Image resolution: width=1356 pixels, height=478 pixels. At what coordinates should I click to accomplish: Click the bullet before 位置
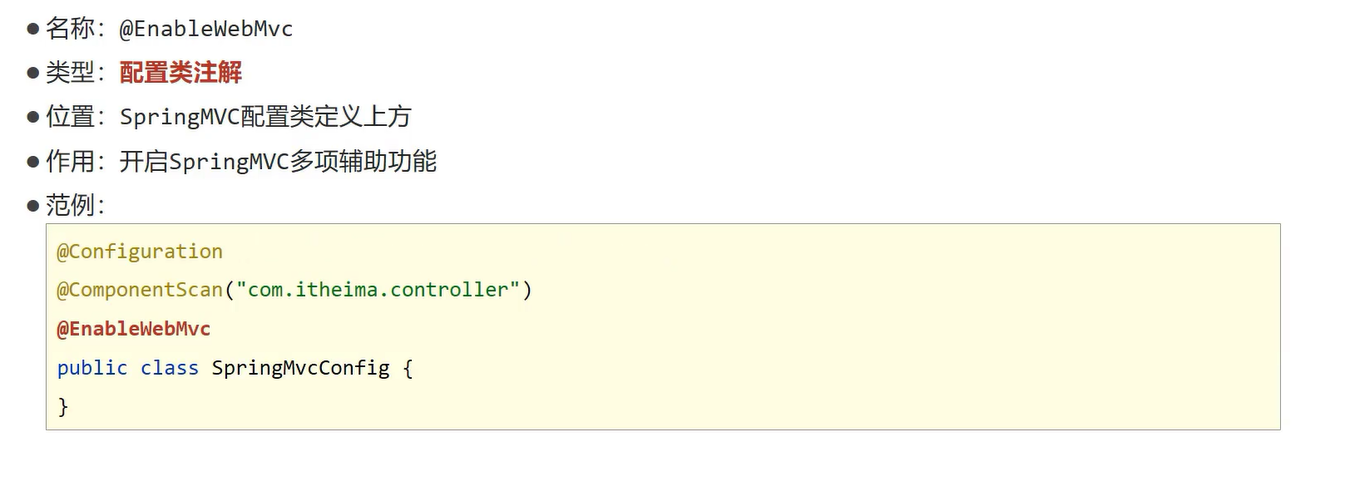click(33, 117)
